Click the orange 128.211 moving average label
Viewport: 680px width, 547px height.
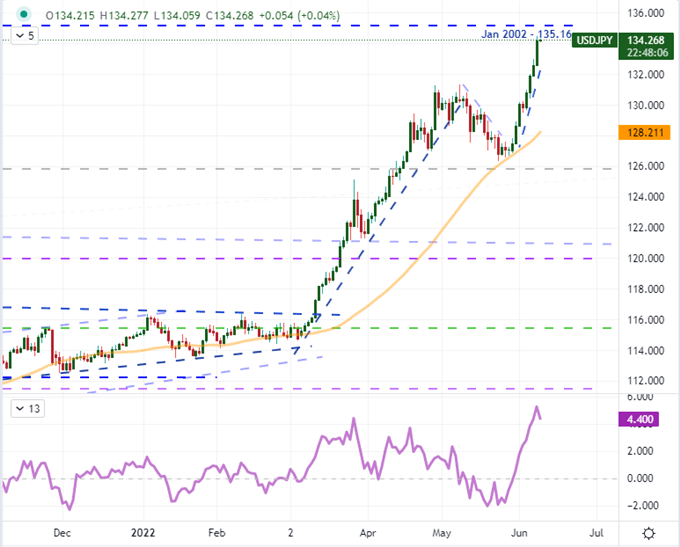pos(644,132)
